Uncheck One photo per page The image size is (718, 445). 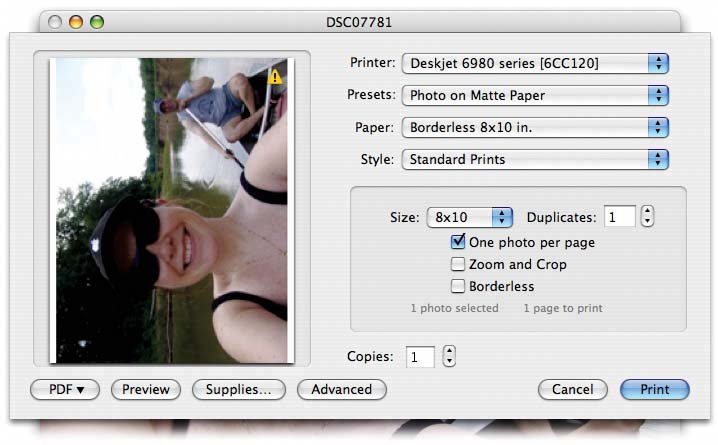(x=458, y=242)
